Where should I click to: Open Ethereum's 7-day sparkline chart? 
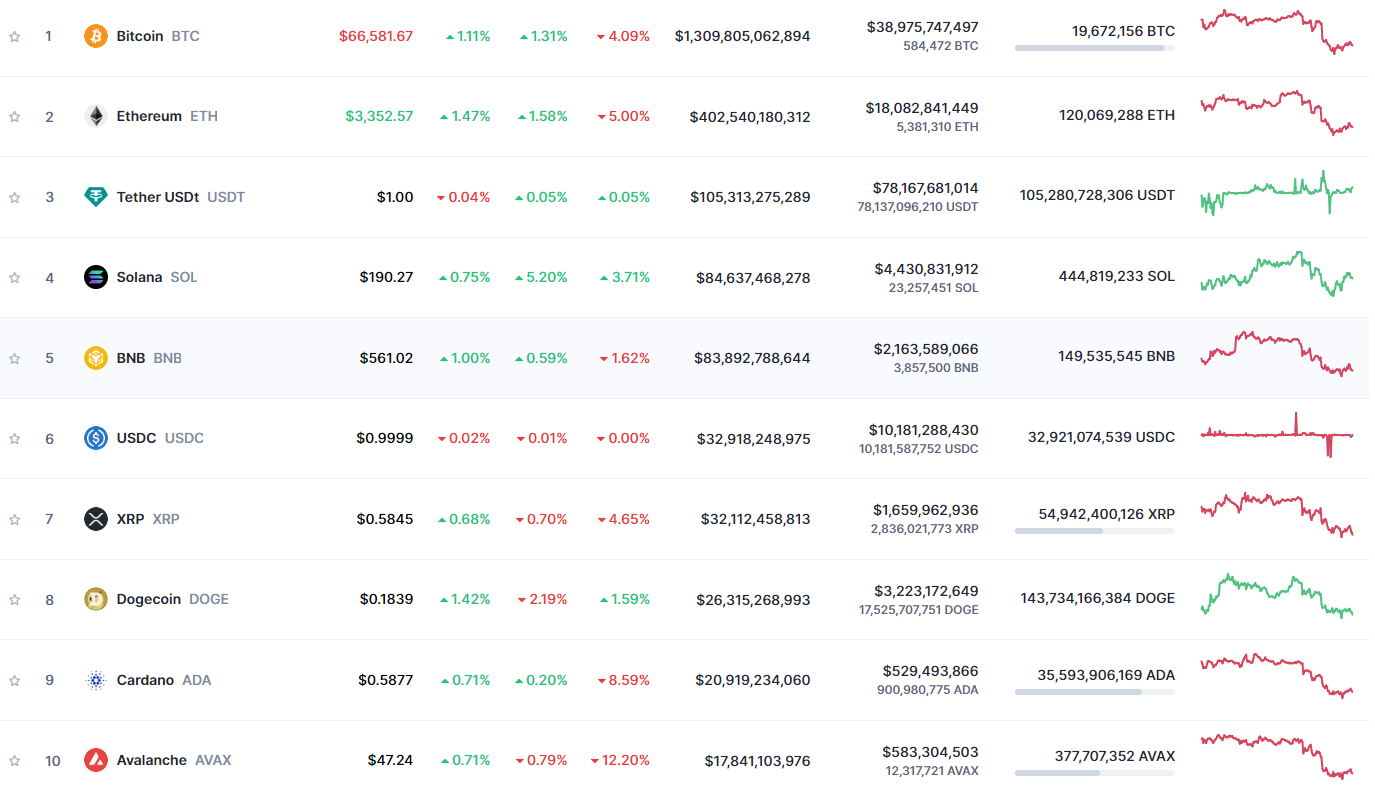point(1277,112)
